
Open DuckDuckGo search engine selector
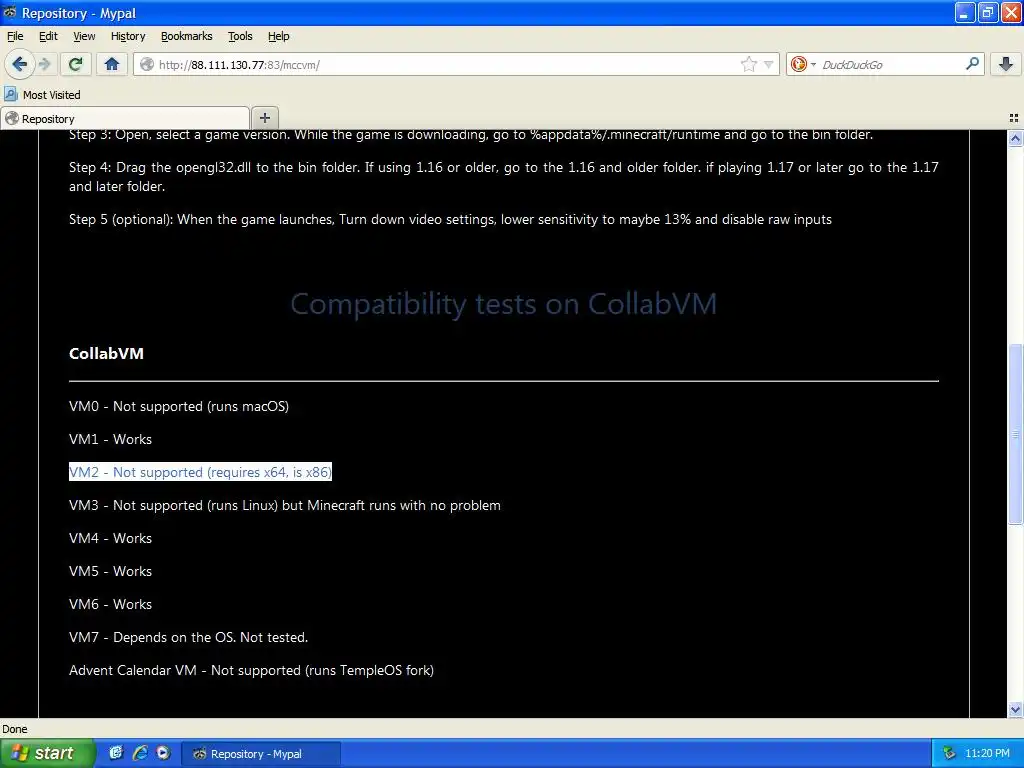click(x=803, y=64)
